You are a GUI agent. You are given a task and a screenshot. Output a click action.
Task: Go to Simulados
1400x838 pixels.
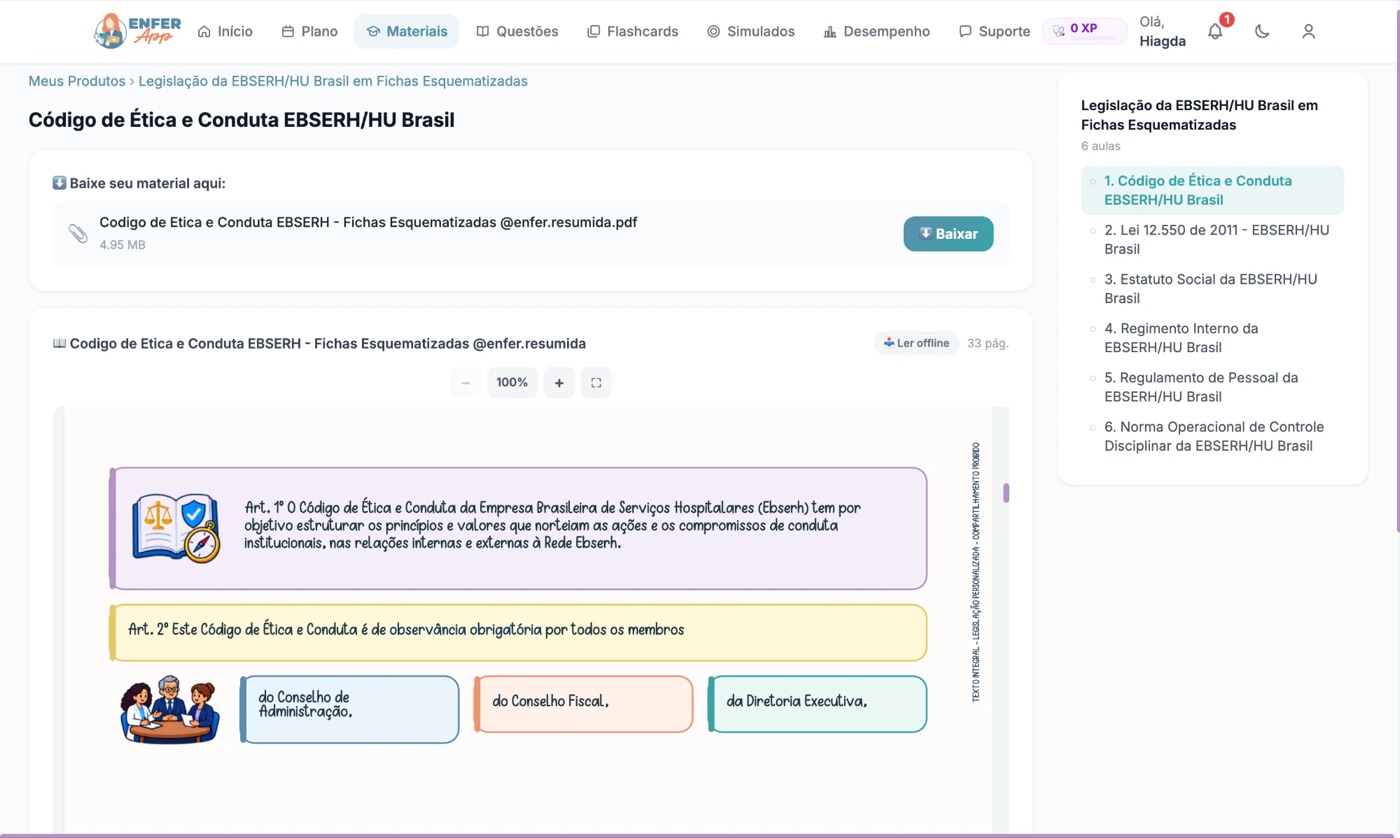tap(751, 31)
